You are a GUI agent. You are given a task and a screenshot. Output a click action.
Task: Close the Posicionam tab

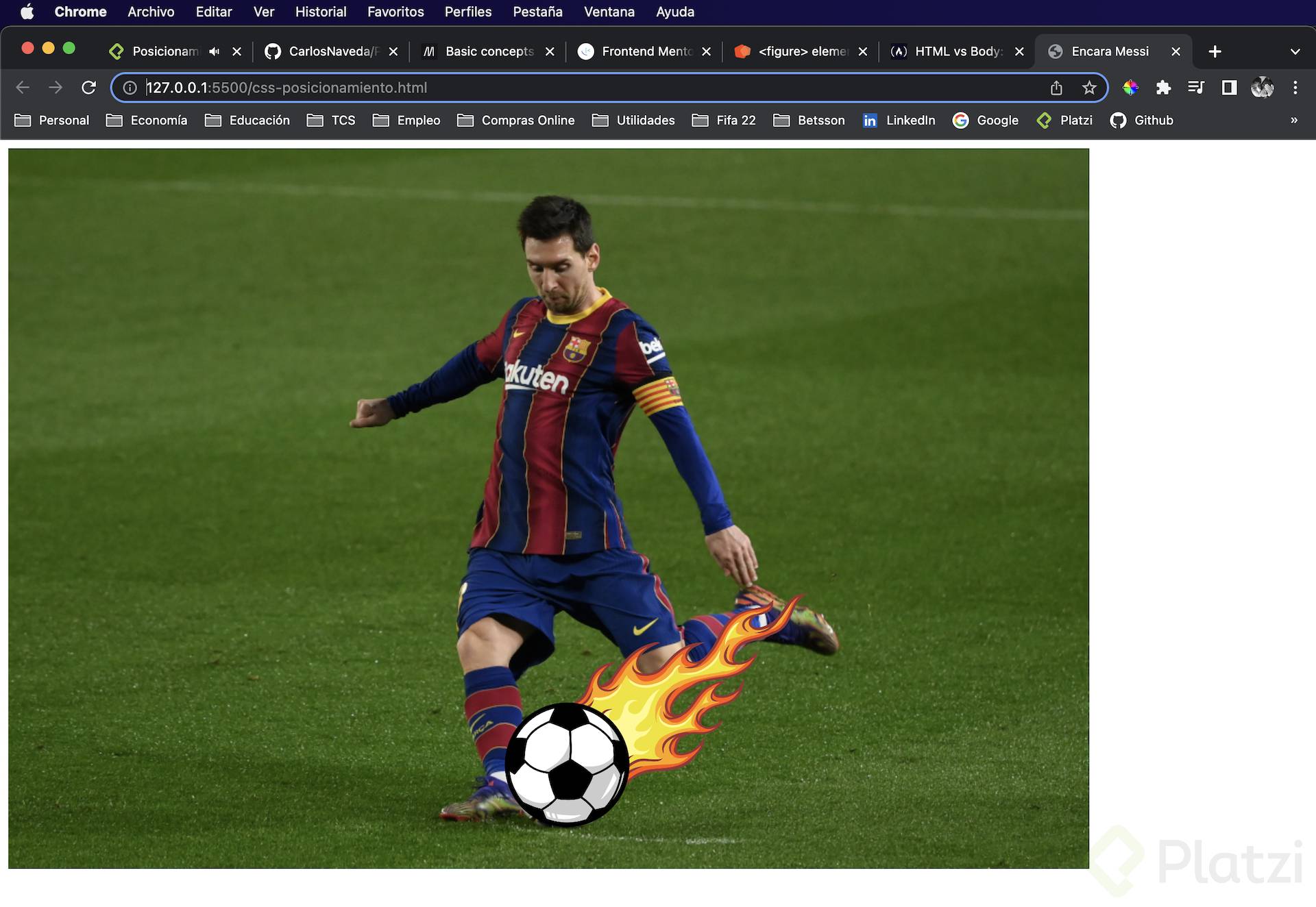tap(236, 51)
